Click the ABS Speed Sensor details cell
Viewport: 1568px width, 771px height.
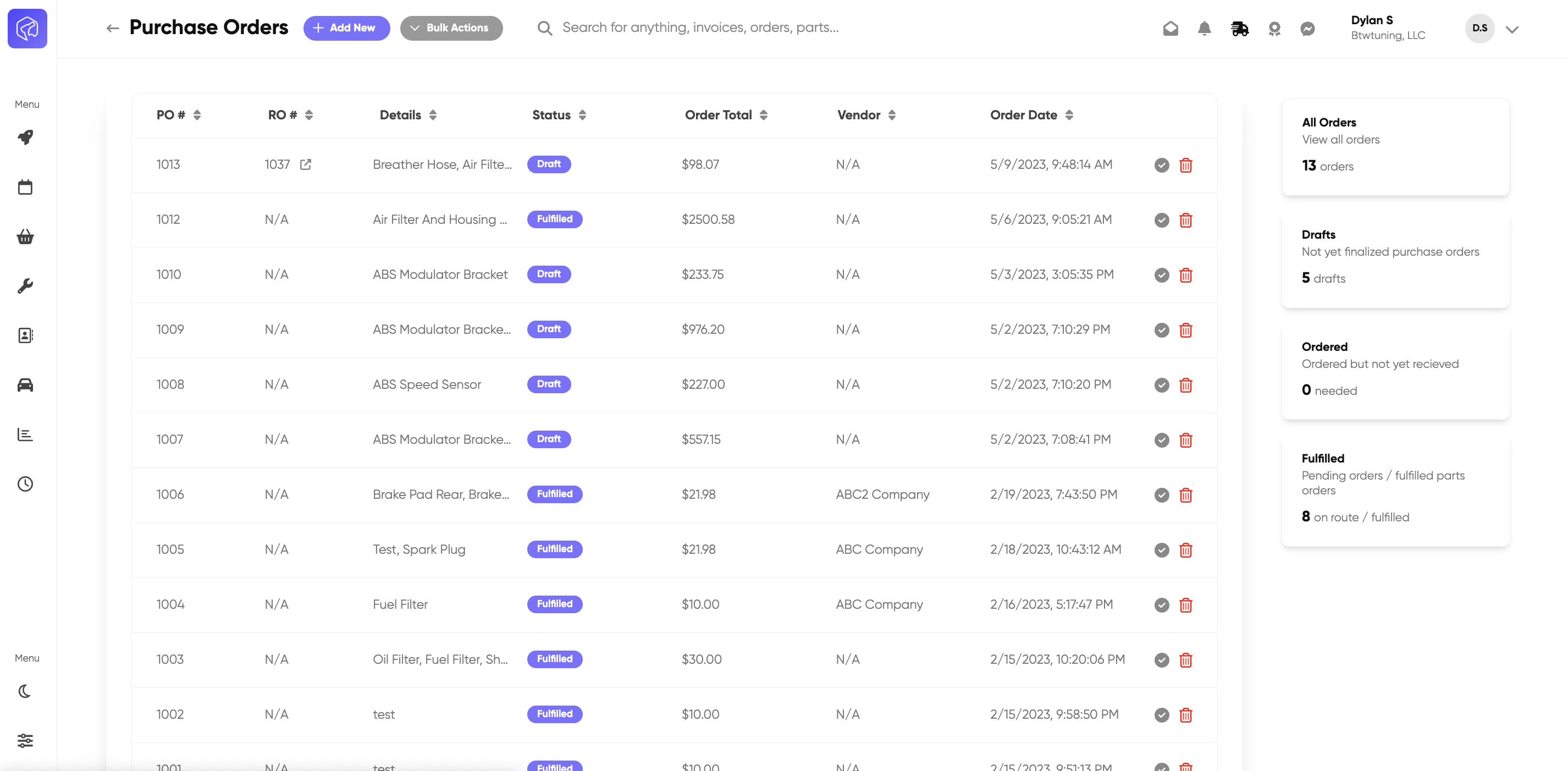[x=427, y=384]
